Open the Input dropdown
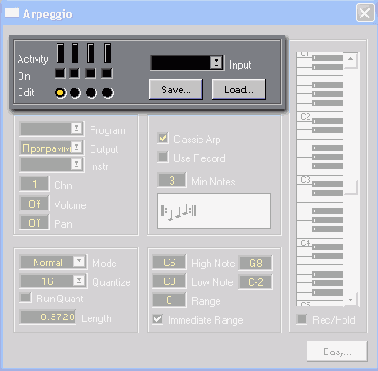Viewport: 378px width, 371px height. [x=216, y=62]
